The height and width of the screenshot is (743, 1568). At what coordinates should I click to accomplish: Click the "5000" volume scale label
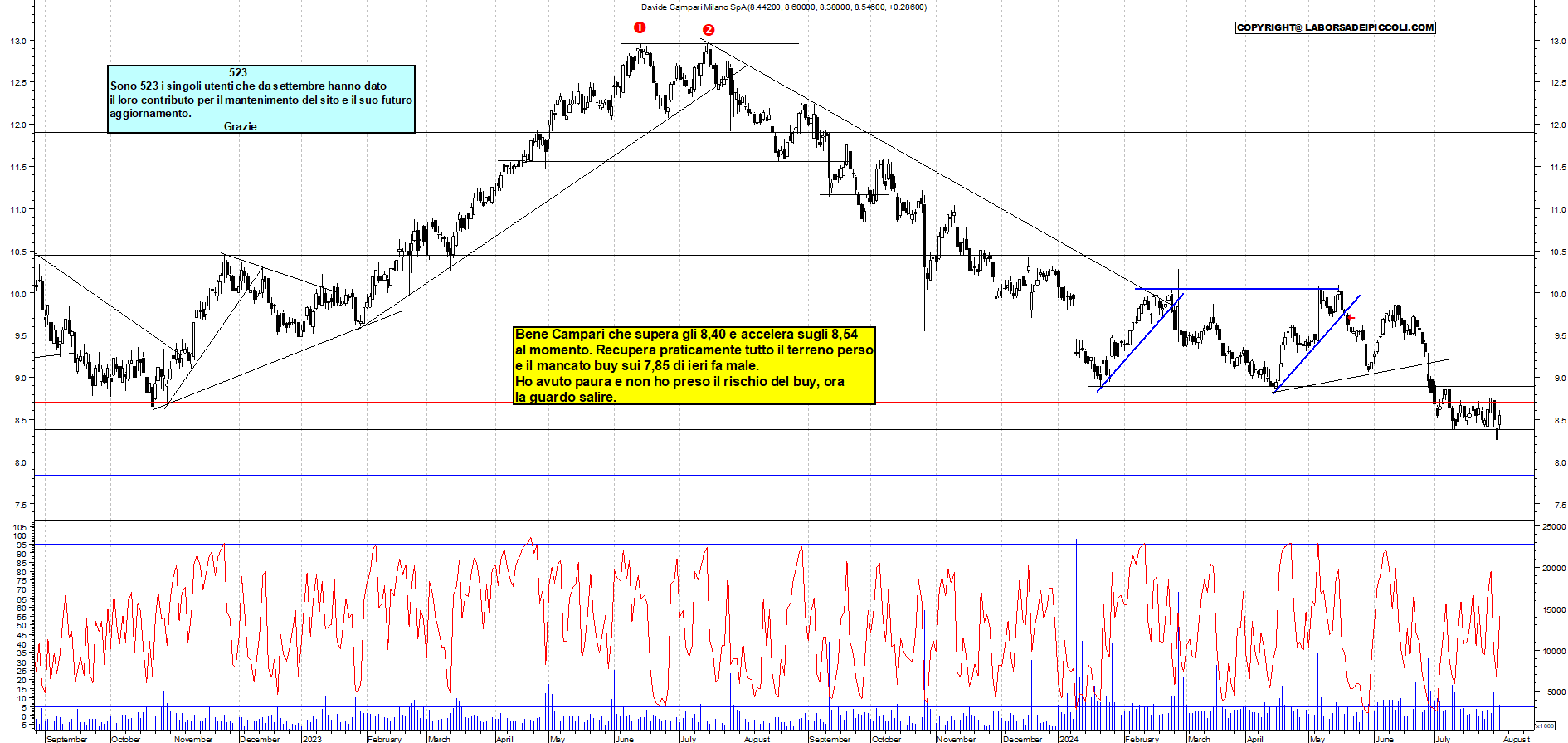[1556, 692]
